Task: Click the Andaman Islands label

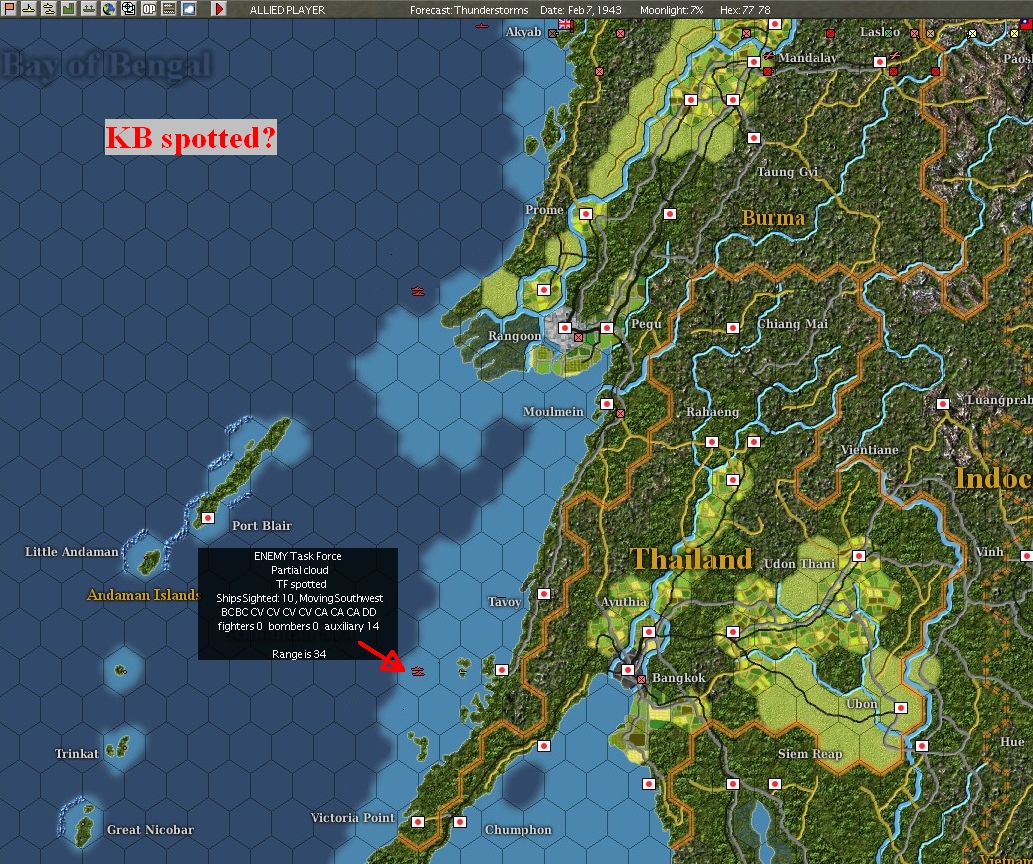Action: point(144,594)
